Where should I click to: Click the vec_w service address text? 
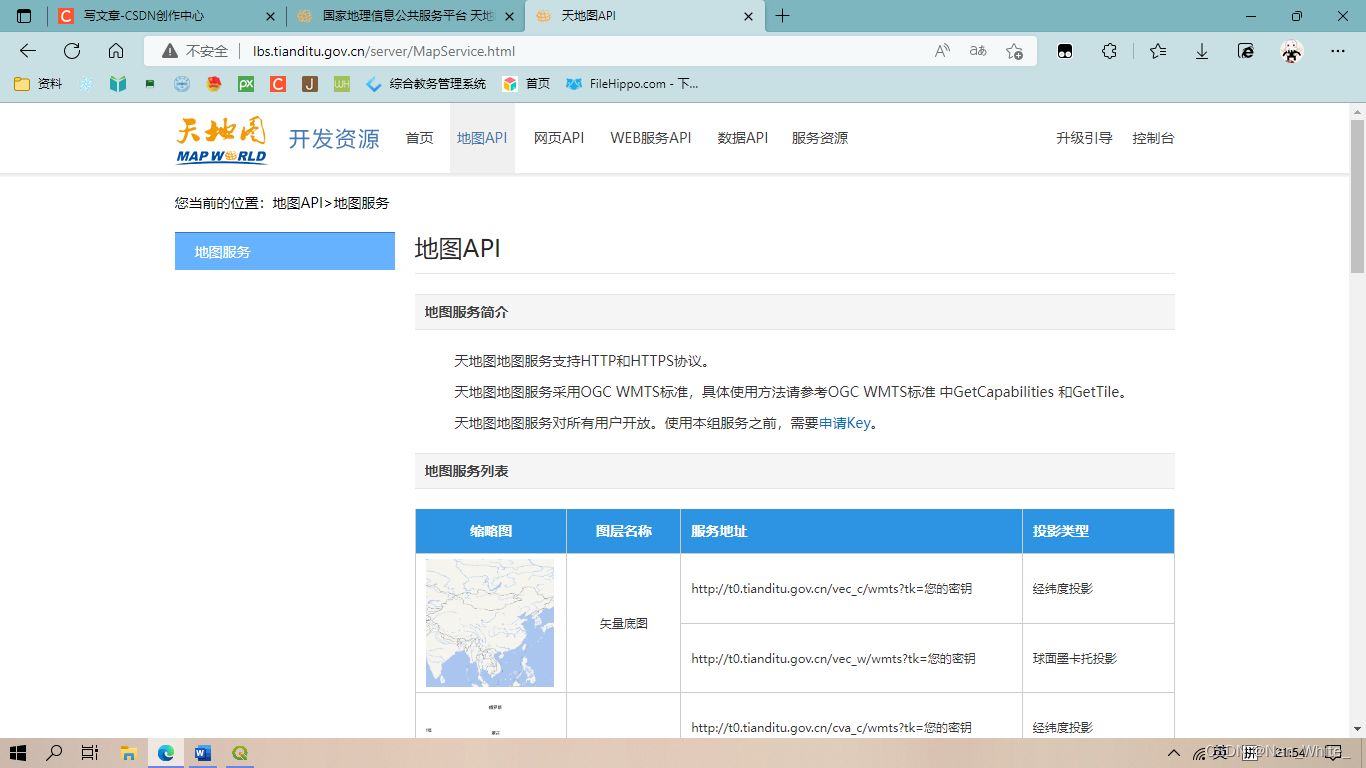(x=833, y=659)
